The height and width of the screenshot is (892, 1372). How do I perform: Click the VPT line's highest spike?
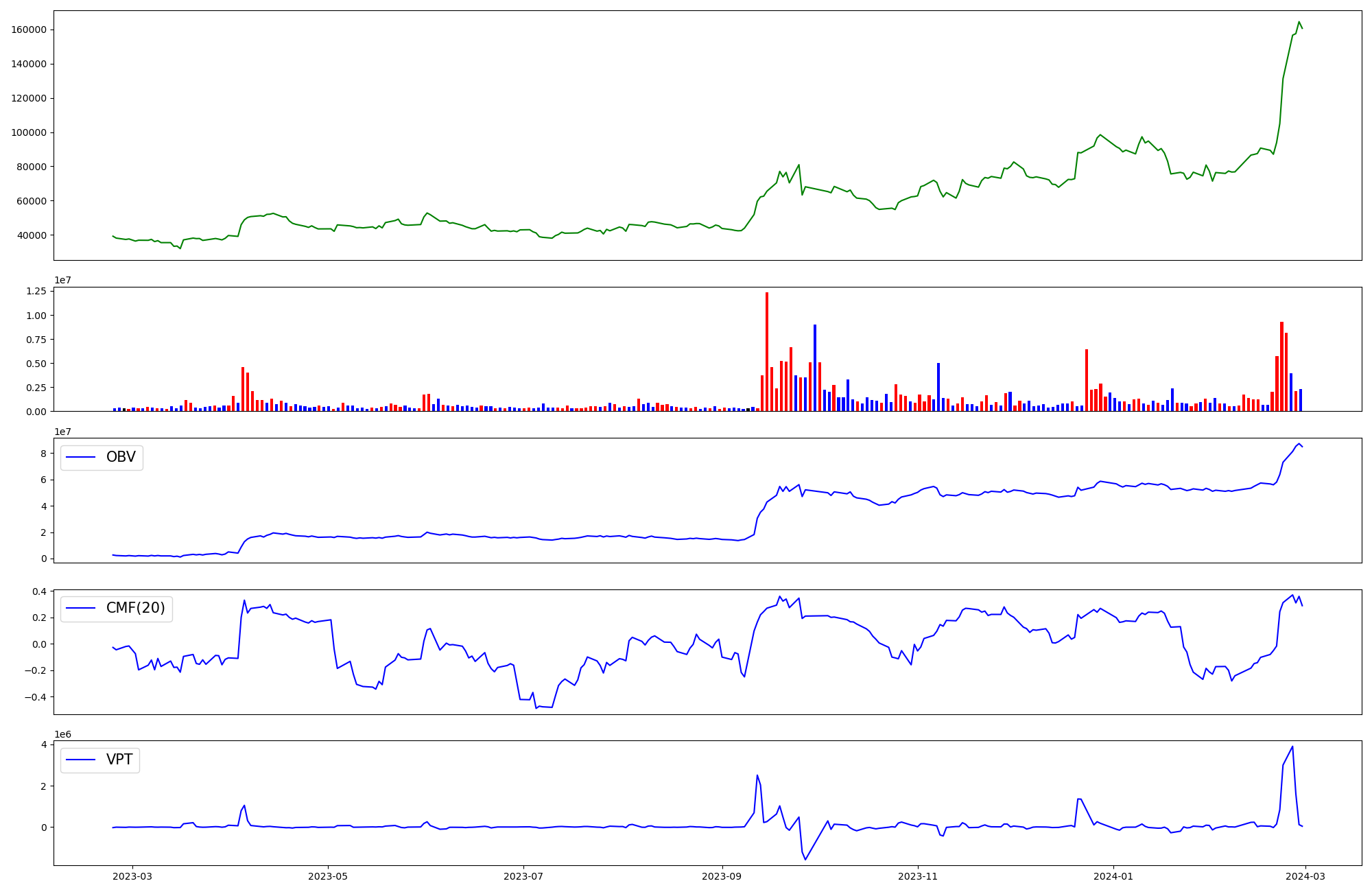point(1292,747)
